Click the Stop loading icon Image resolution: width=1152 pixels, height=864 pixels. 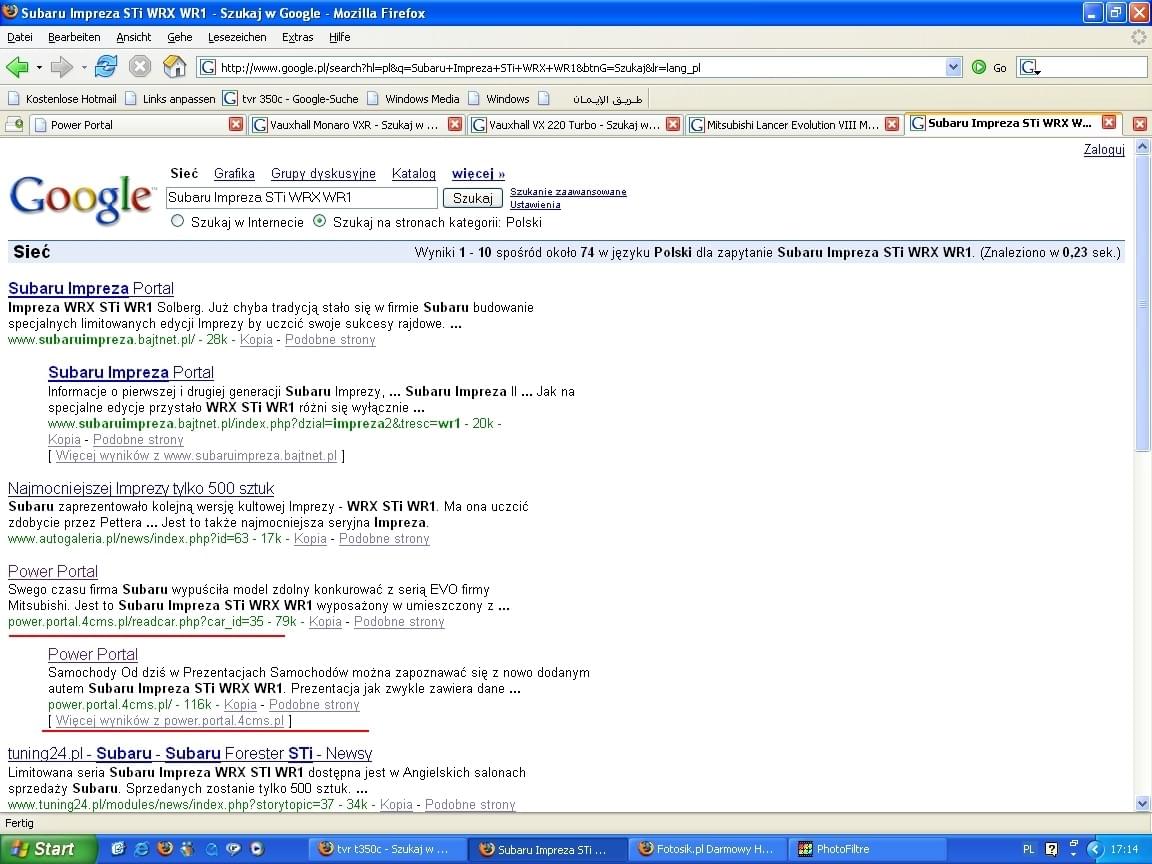point(140,67)
